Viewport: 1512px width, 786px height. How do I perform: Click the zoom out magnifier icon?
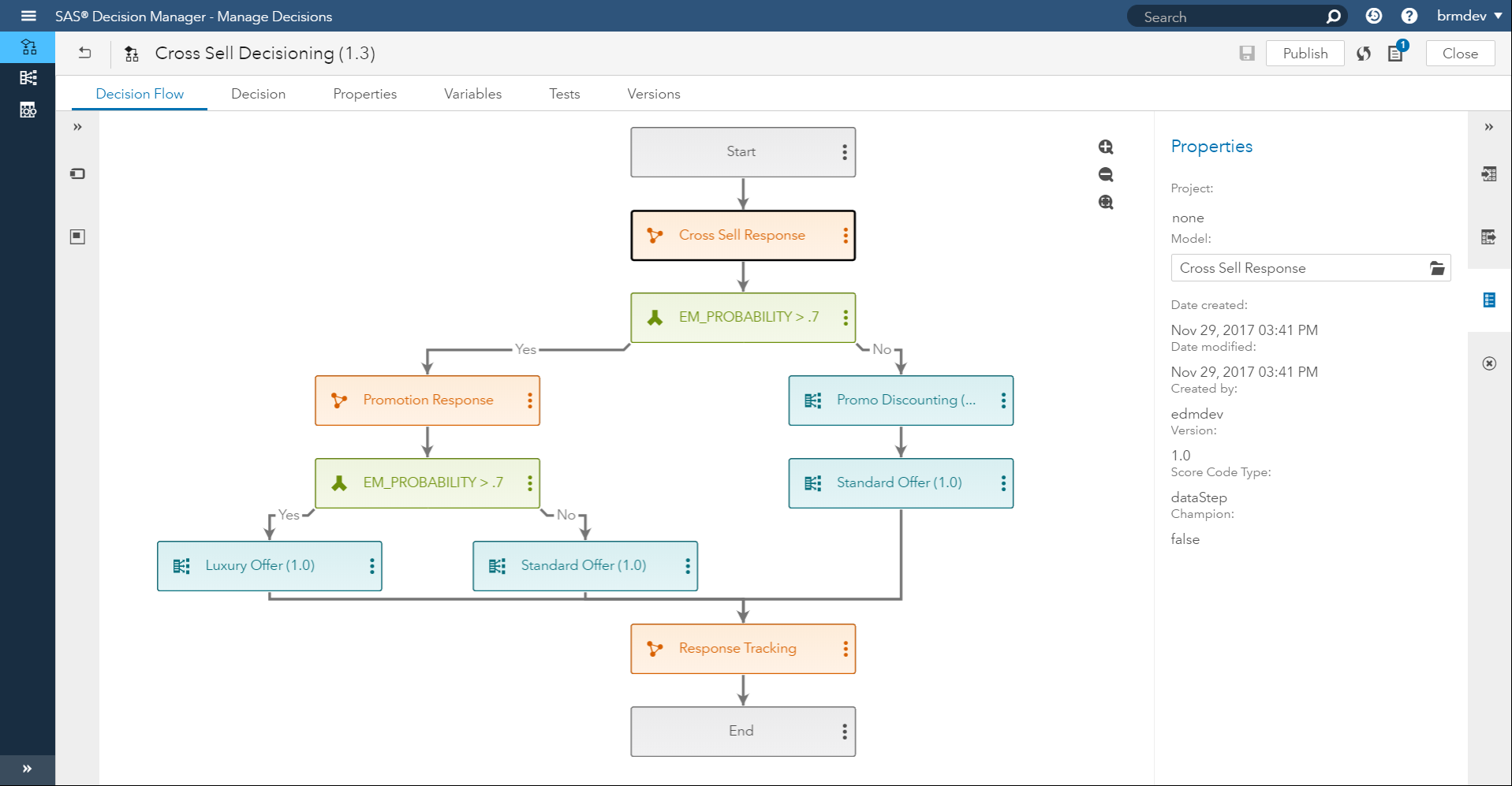tap(1105, 175)
